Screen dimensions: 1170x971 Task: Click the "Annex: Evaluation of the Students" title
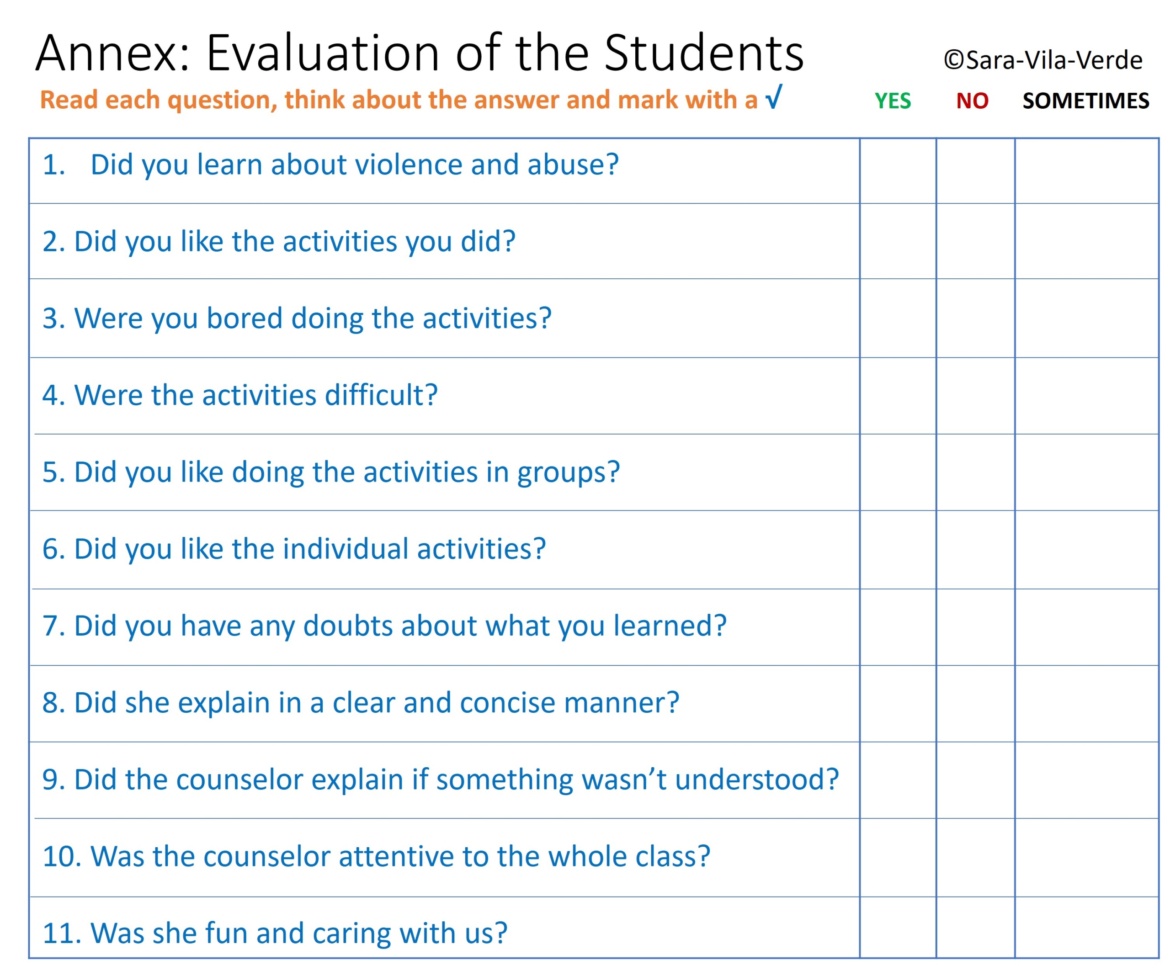419,53
